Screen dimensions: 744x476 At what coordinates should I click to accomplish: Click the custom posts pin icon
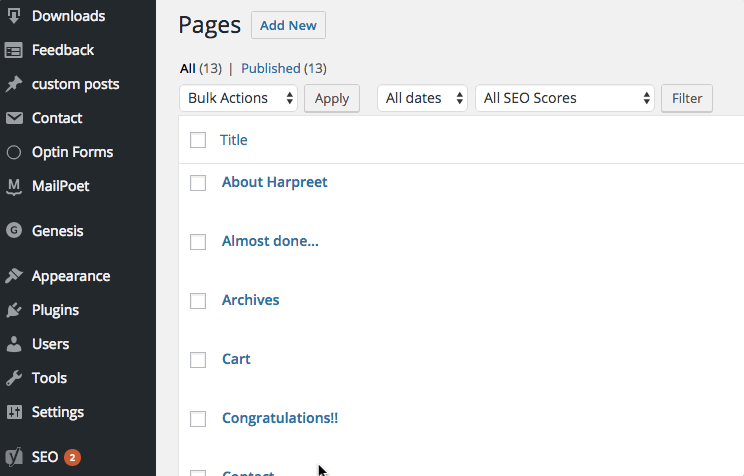14,84
